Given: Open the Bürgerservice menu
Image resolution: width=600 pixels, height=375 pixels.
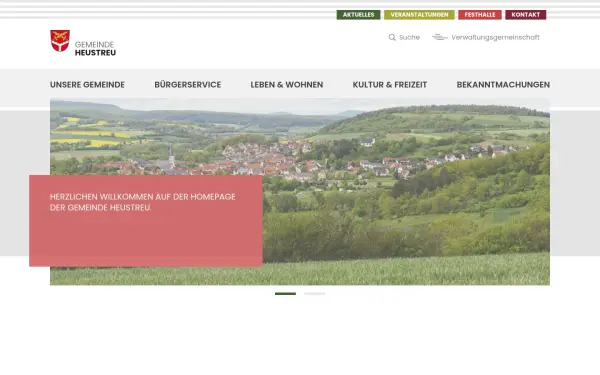Looking at the screenshot, I should click(188, 85).
